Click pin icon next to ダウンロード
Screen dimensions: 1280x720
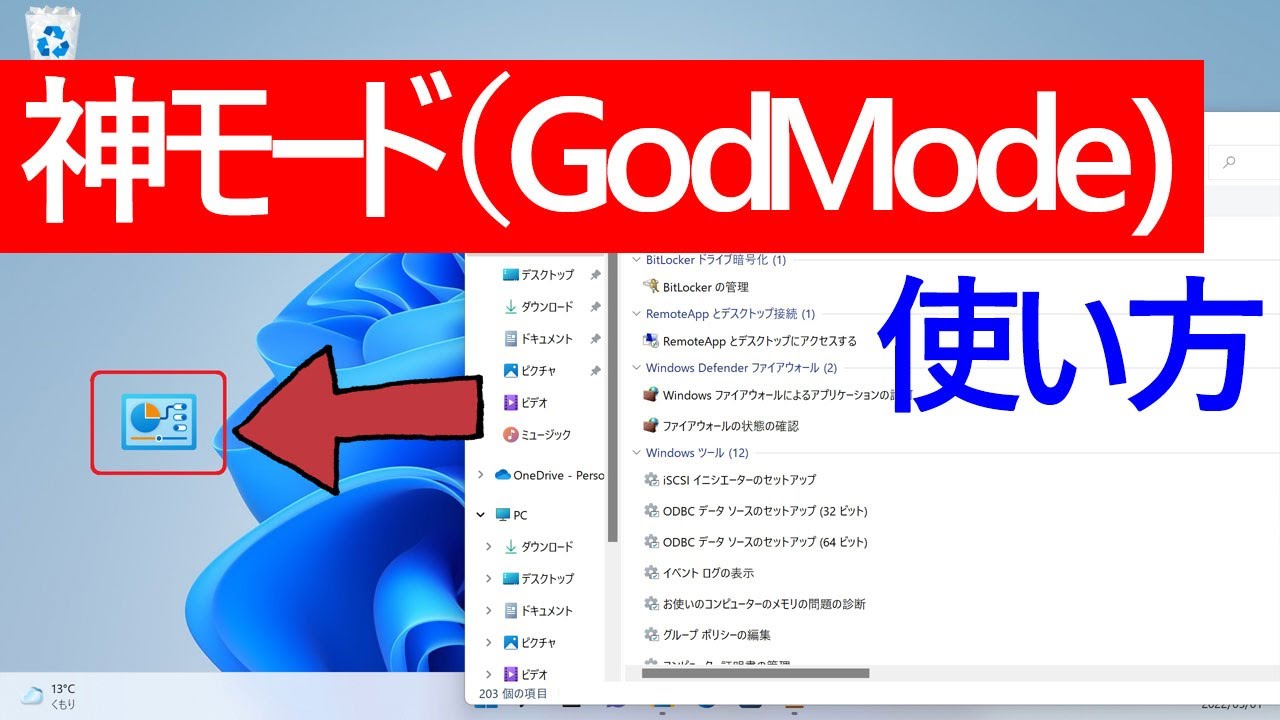[595, 307]
